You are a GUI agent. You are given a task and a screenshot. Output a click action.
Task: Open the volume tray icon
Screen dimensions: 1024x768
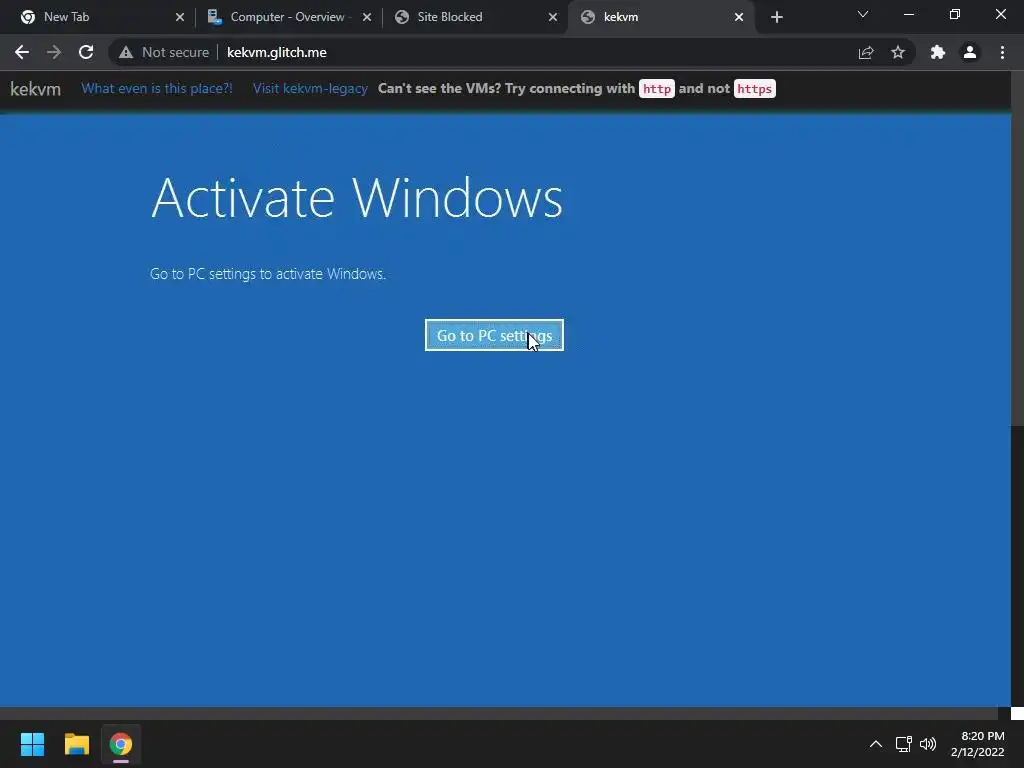point(928,744)
